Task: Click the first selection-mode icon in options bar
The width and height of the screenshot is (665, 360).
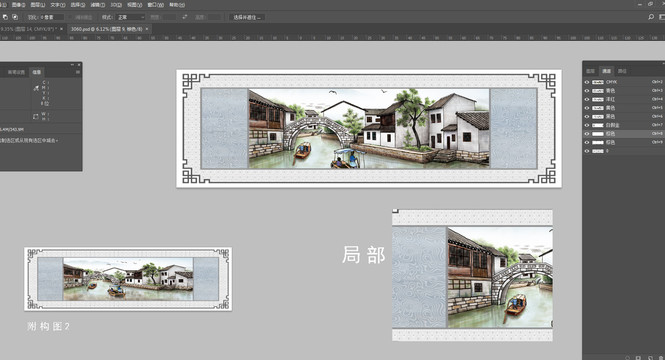Action: coord(5,17)
